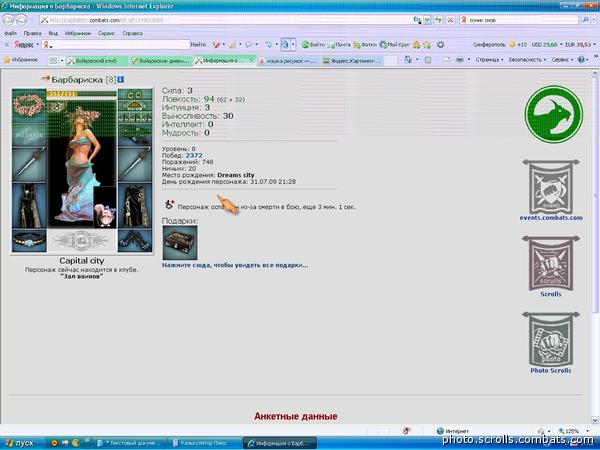Click the browser Forward arrow

(21, 20)
